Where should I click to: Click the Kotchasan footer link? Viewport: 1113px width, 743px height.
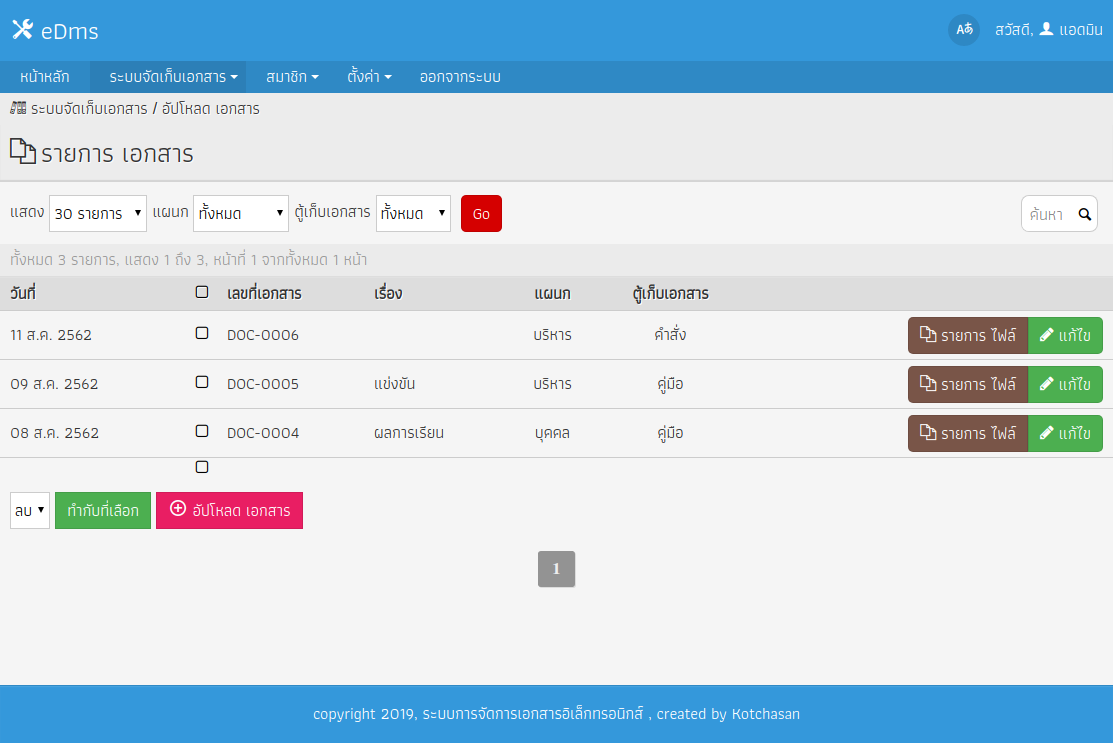(765, 714)
